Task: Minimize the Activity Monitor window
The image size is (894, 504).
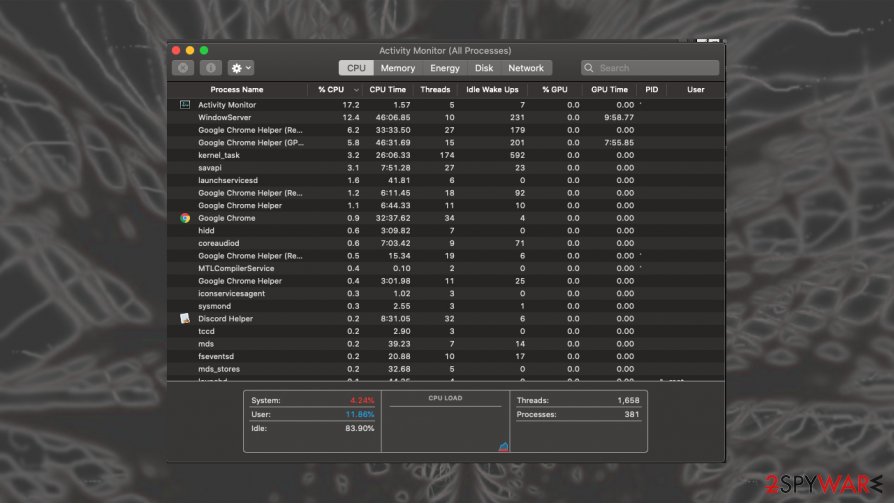Action: pos(190,50)
